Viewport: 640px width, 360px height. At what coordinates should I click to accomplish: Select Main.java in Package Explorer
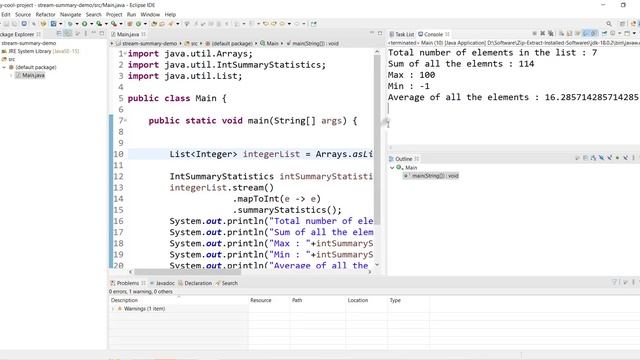coord(30,75)
